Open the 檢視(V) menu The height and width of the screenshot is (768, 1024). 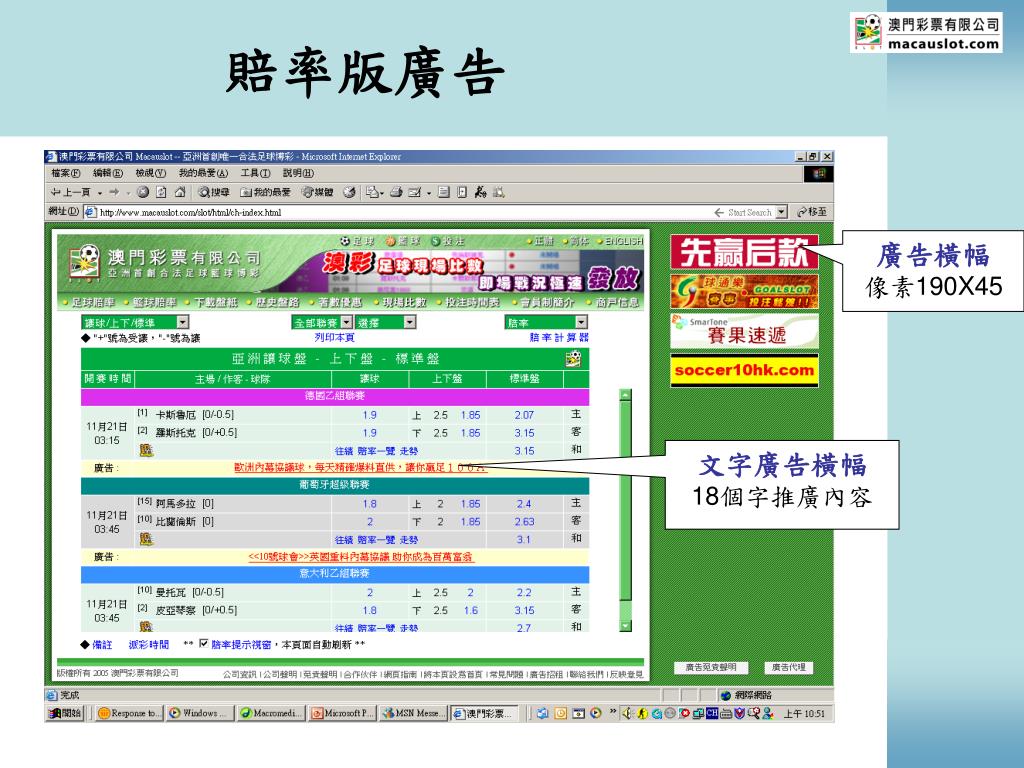point(150,173)
